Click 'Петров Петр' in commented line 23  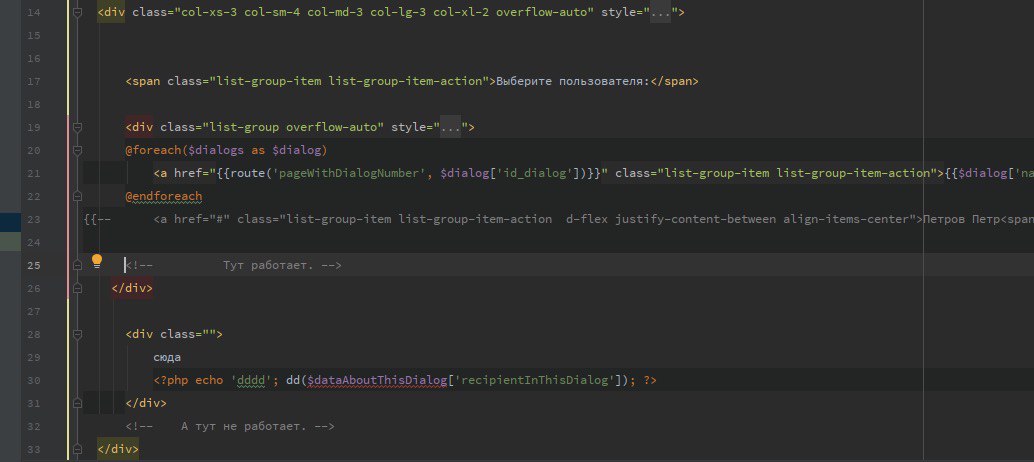(x=962, y=219)
